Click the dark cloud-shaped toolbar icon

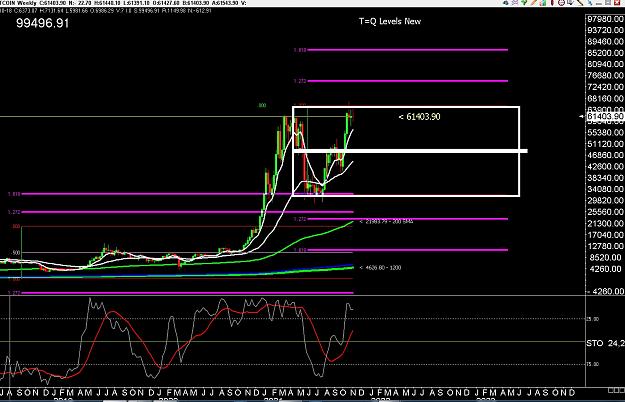click(x=505, y=2)
